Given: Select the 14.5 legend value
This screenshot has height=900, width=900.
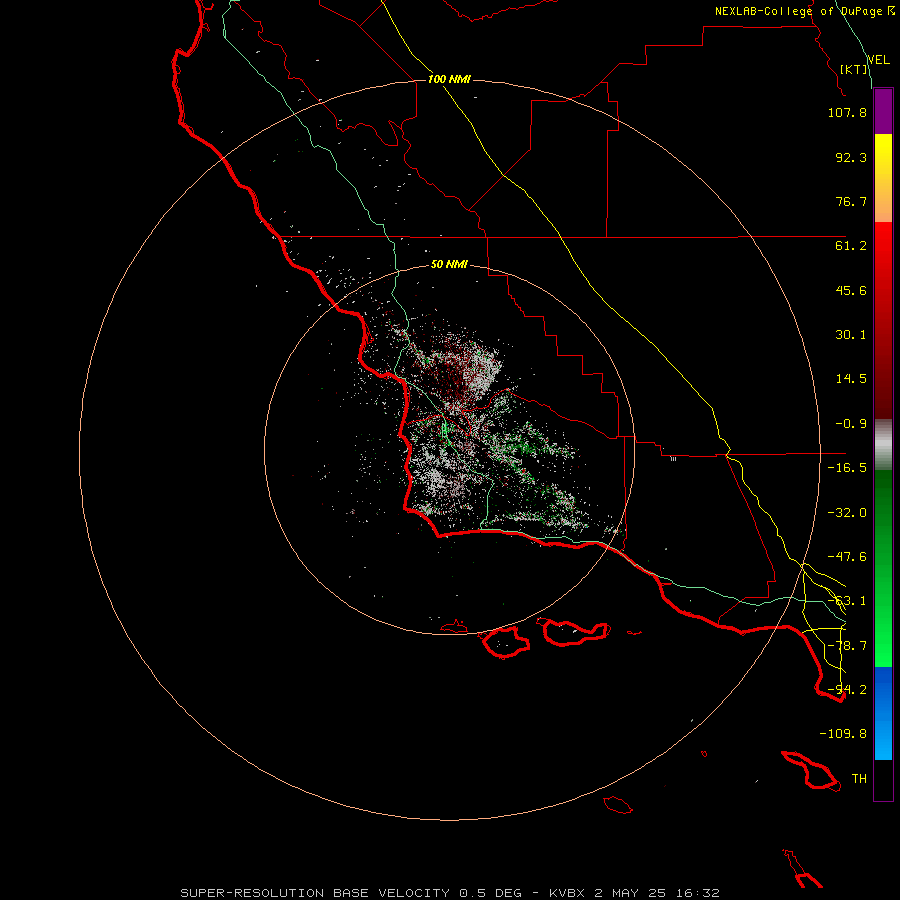Looking at the screenshot, I should point(851,379).
